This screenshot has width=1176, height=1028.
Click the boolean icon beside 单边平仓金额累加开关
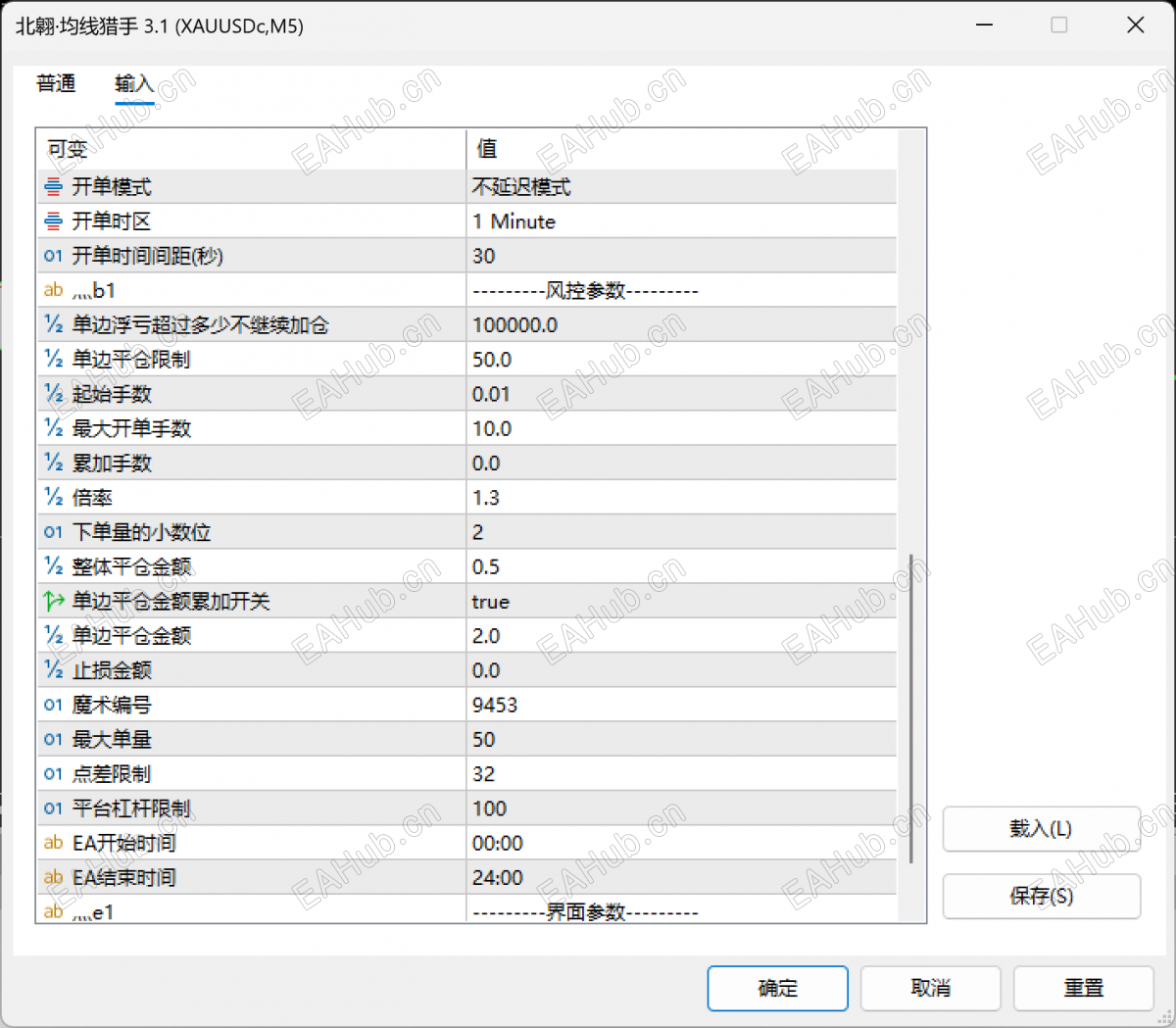coord(54,602)
